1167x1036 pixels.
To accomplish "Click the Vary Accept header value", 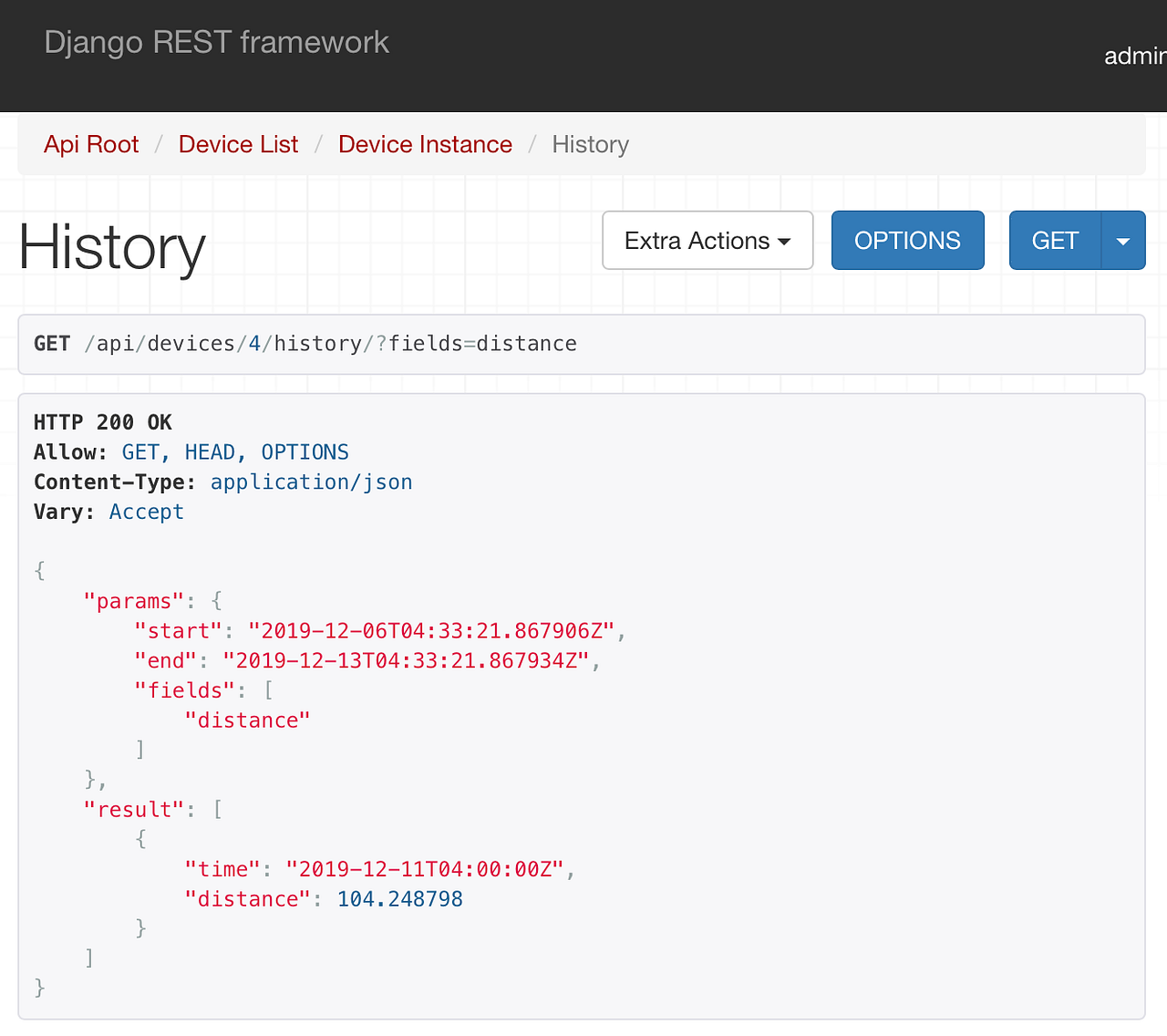I will point(146,513).
